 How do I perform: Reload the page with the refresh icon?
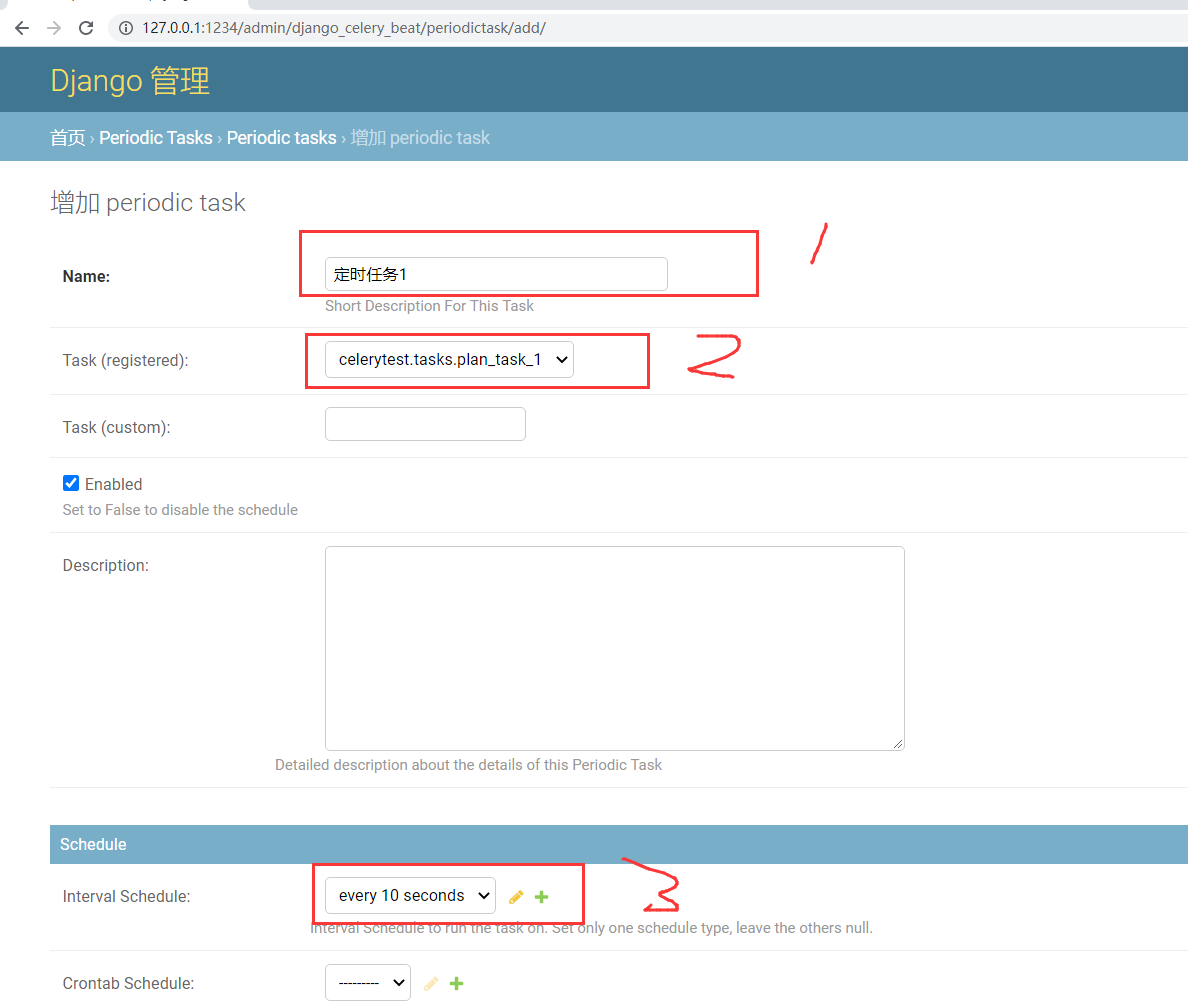(85, 28)
